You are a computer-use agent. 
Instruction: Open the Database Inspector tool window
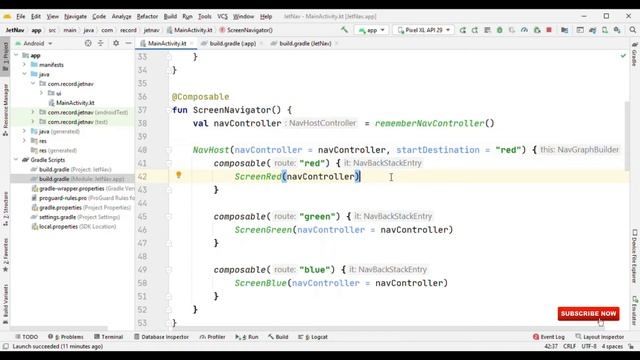pyautogui.click(x=162, y=337)
